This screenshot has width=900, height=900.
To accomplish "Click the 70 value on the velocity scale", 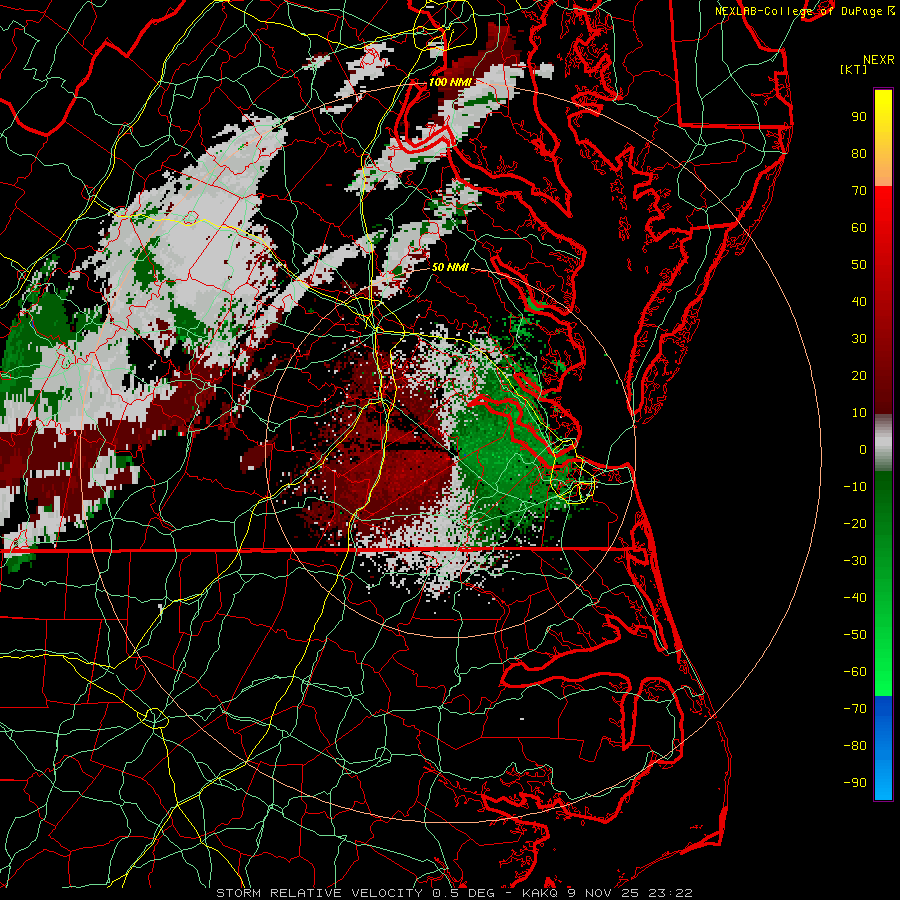I will coord(859,191).
